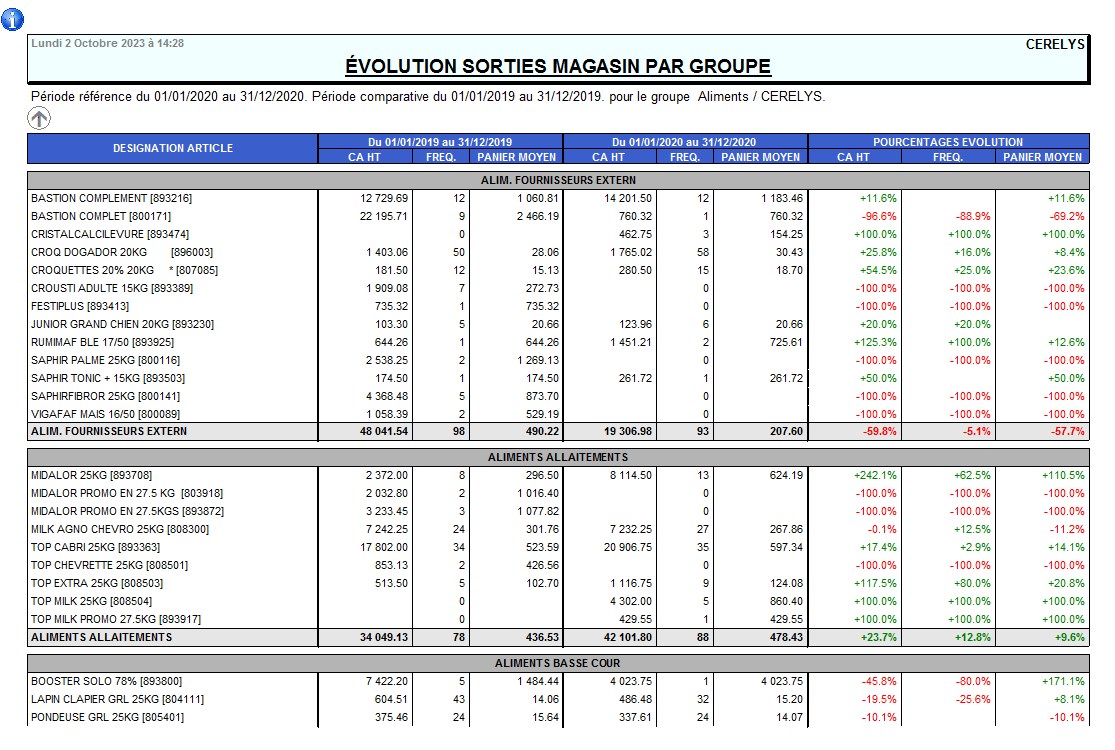Select the POURCENTAGES EVOLUTION column group header

tap(948, 142)
